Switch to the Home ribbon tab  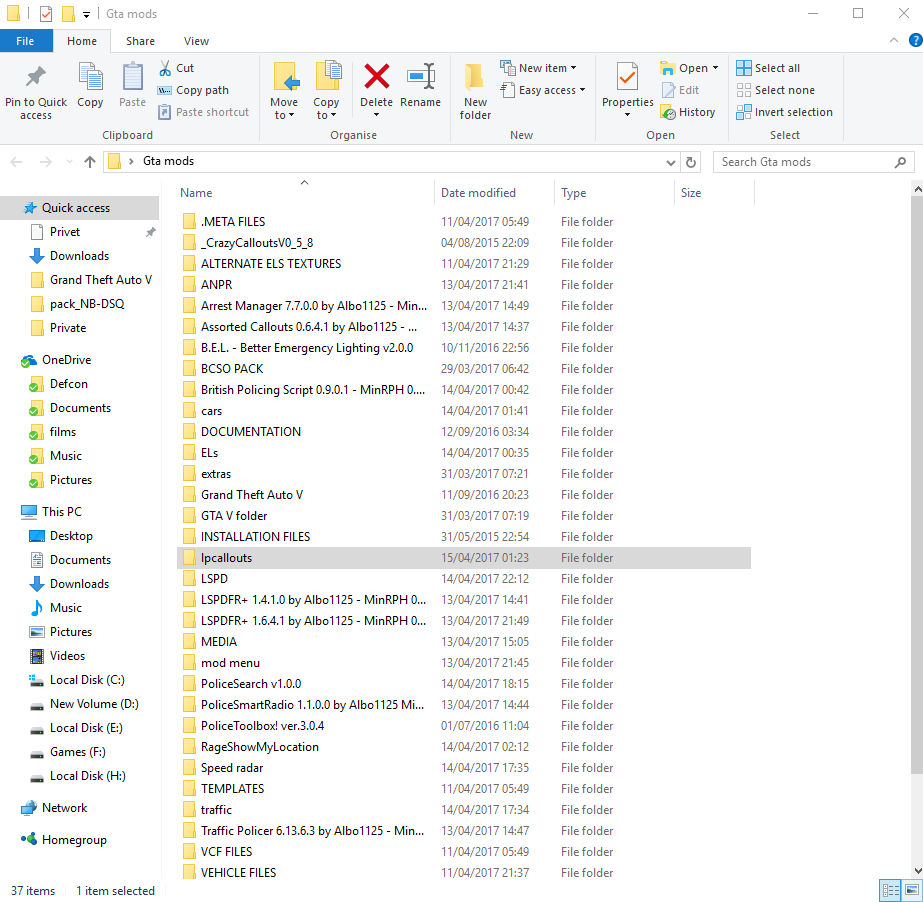[82, 41]
